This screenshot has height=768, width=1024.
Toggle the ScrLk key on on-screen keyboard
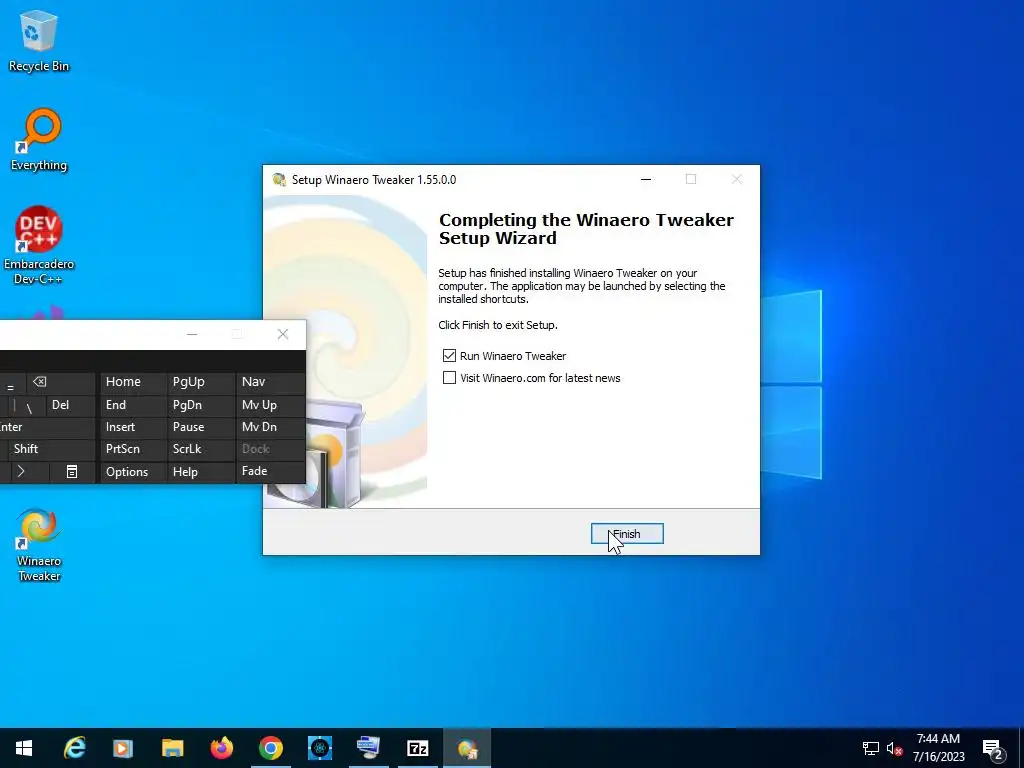point(200,449)
